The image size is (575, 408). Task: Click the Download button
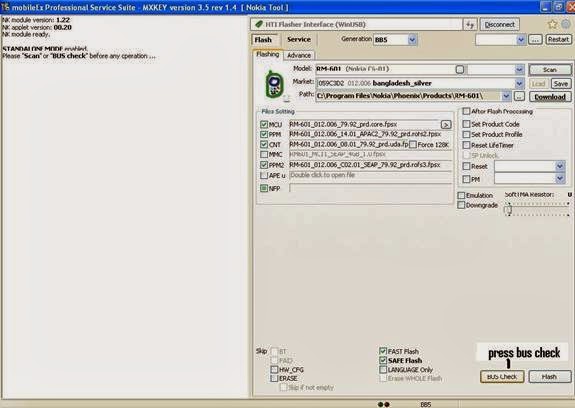[x=550, y=97]
